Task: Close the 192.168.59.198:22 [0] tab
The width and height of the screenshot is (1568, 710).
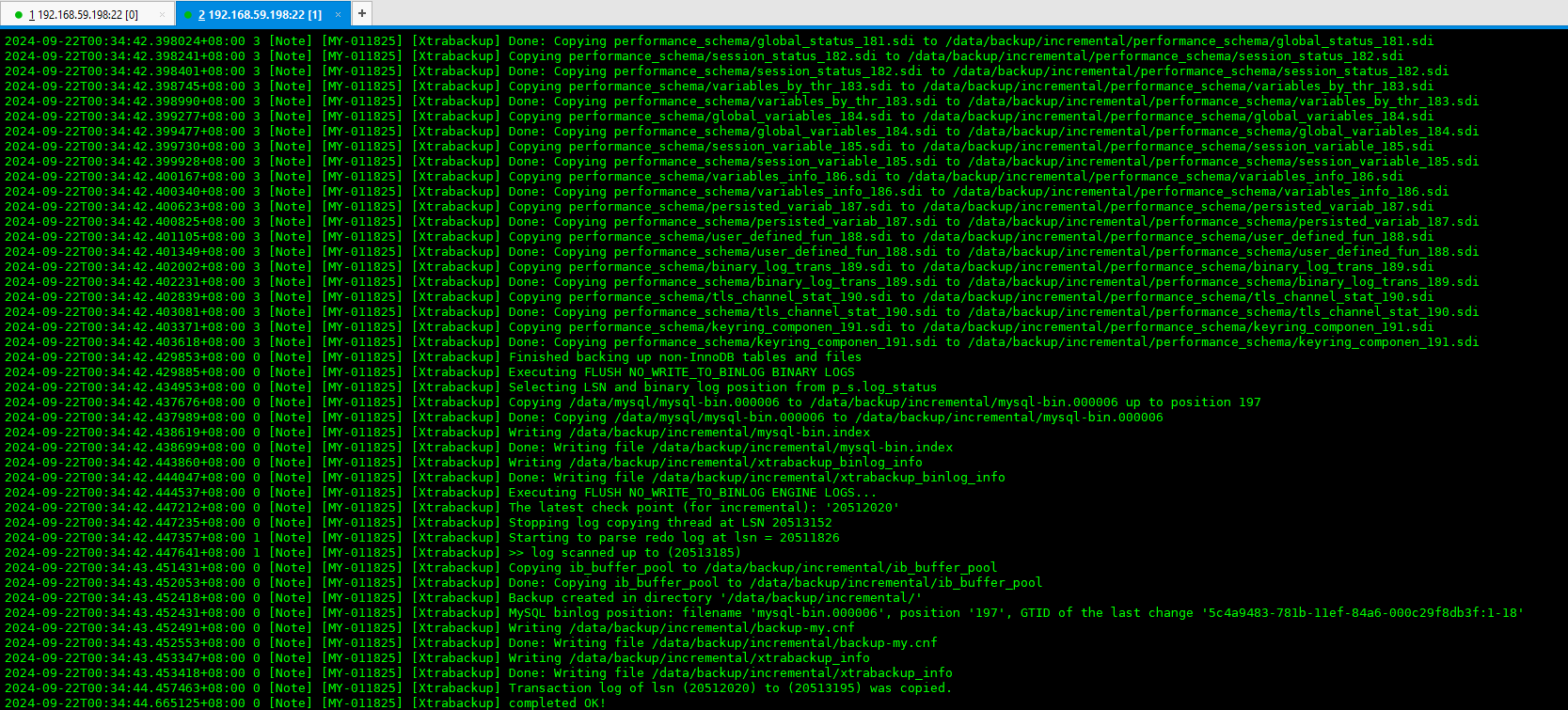Action: tap(162, 14)
